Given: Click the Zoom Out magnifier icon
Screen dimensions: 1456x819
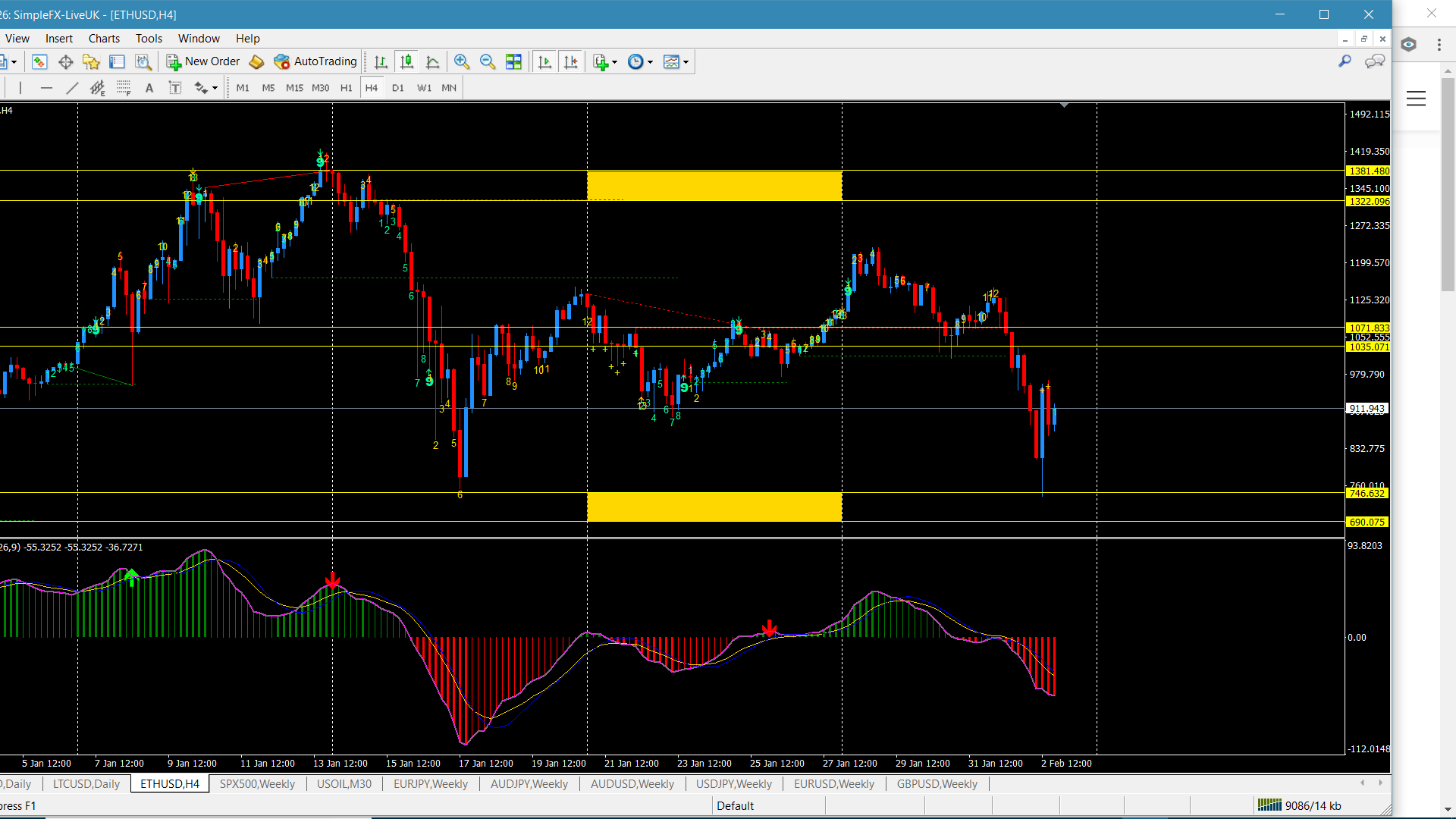Looking at the screenshot, I should [x=488, y=62].
